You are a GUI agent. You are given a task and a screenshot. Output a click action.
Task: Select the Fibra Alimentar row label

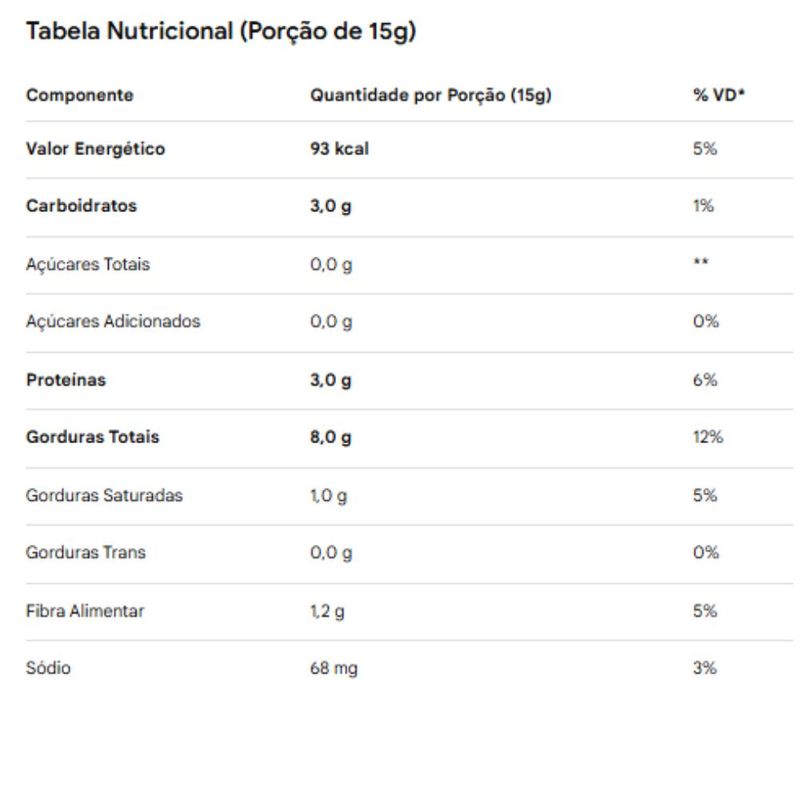[x=85, y=611]
